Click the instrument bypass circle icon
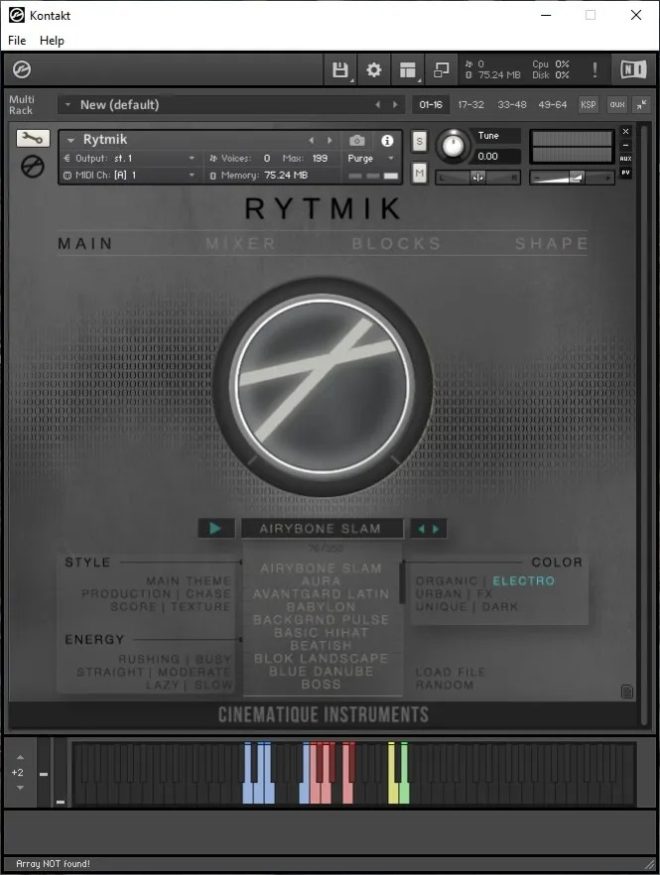The height and width of the screenshot is (875, 660). pos(32,166)
